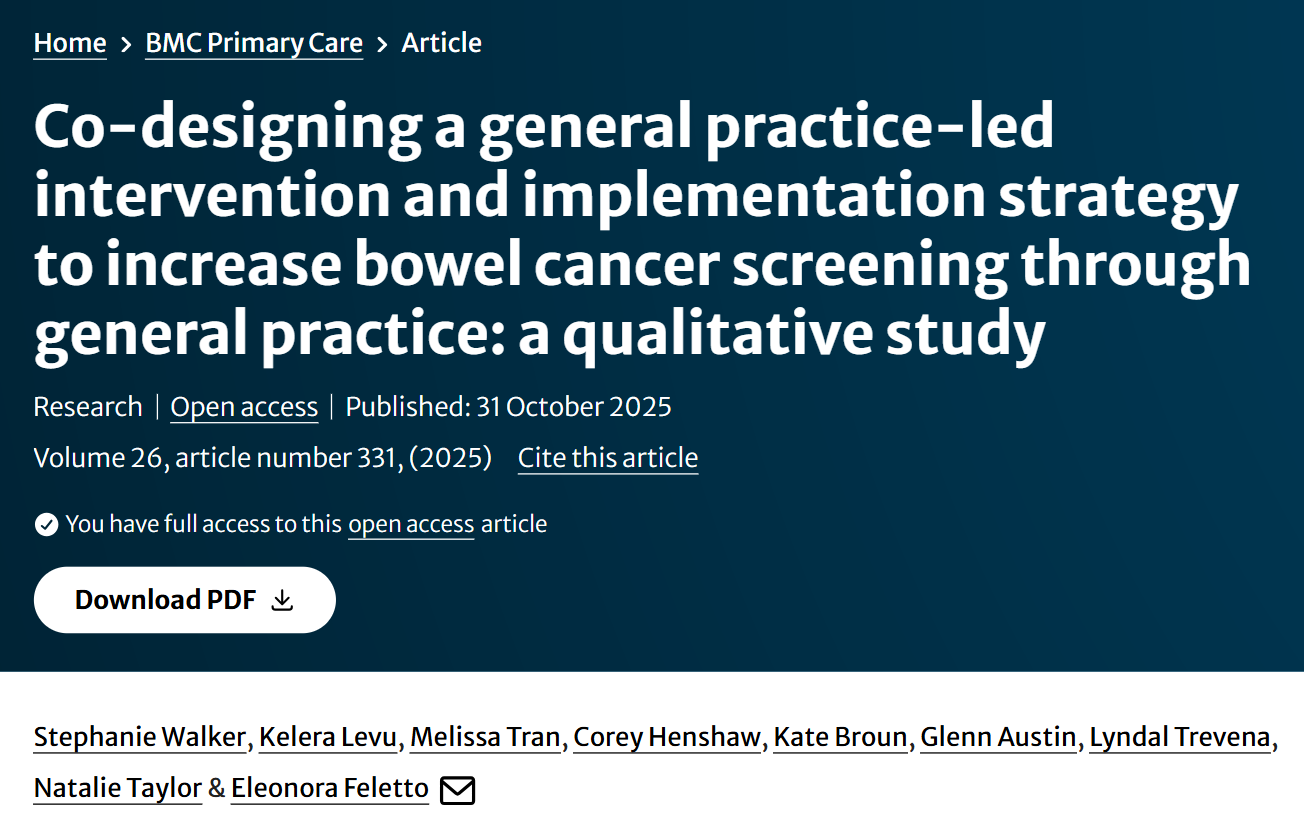Open Corey Henshaw's author profile
The image size is (1304, 832).
pos(666,737)
